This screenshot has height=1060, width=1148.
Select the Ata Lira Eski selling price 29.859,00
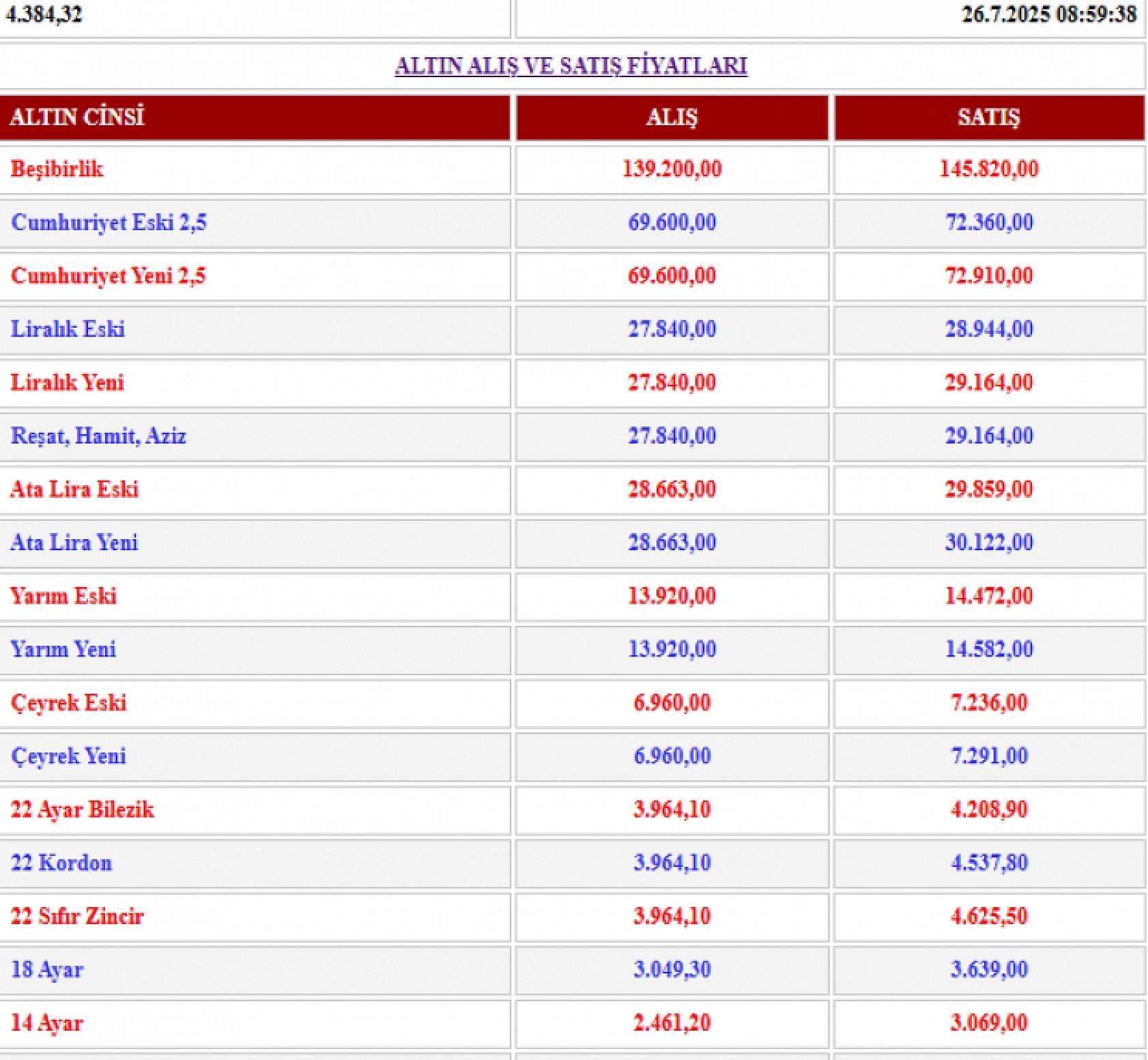[988, 489]
